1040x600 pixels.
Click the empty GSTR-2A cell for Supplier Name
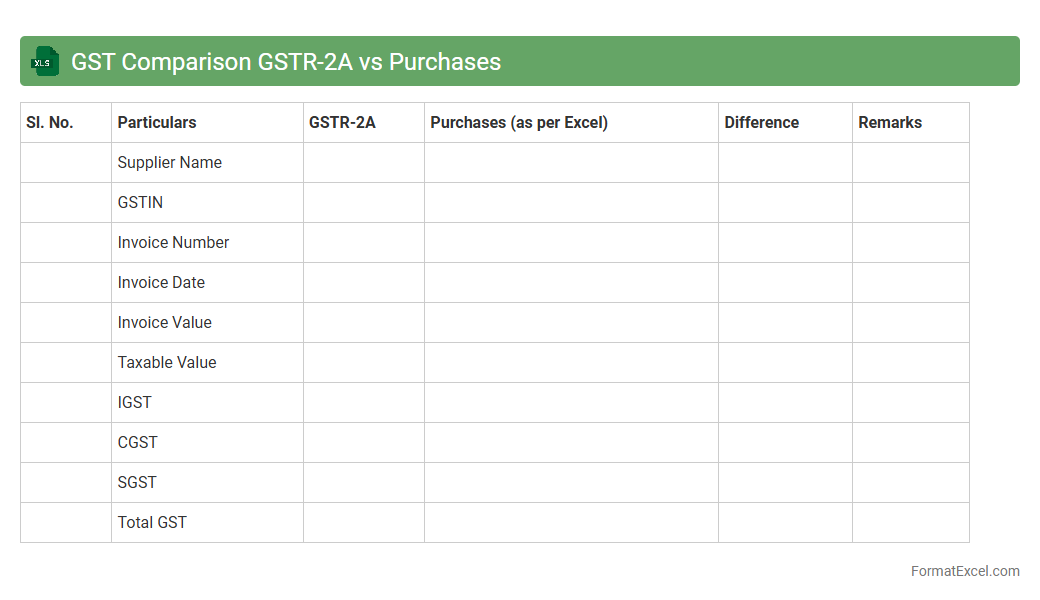[364, 162]
